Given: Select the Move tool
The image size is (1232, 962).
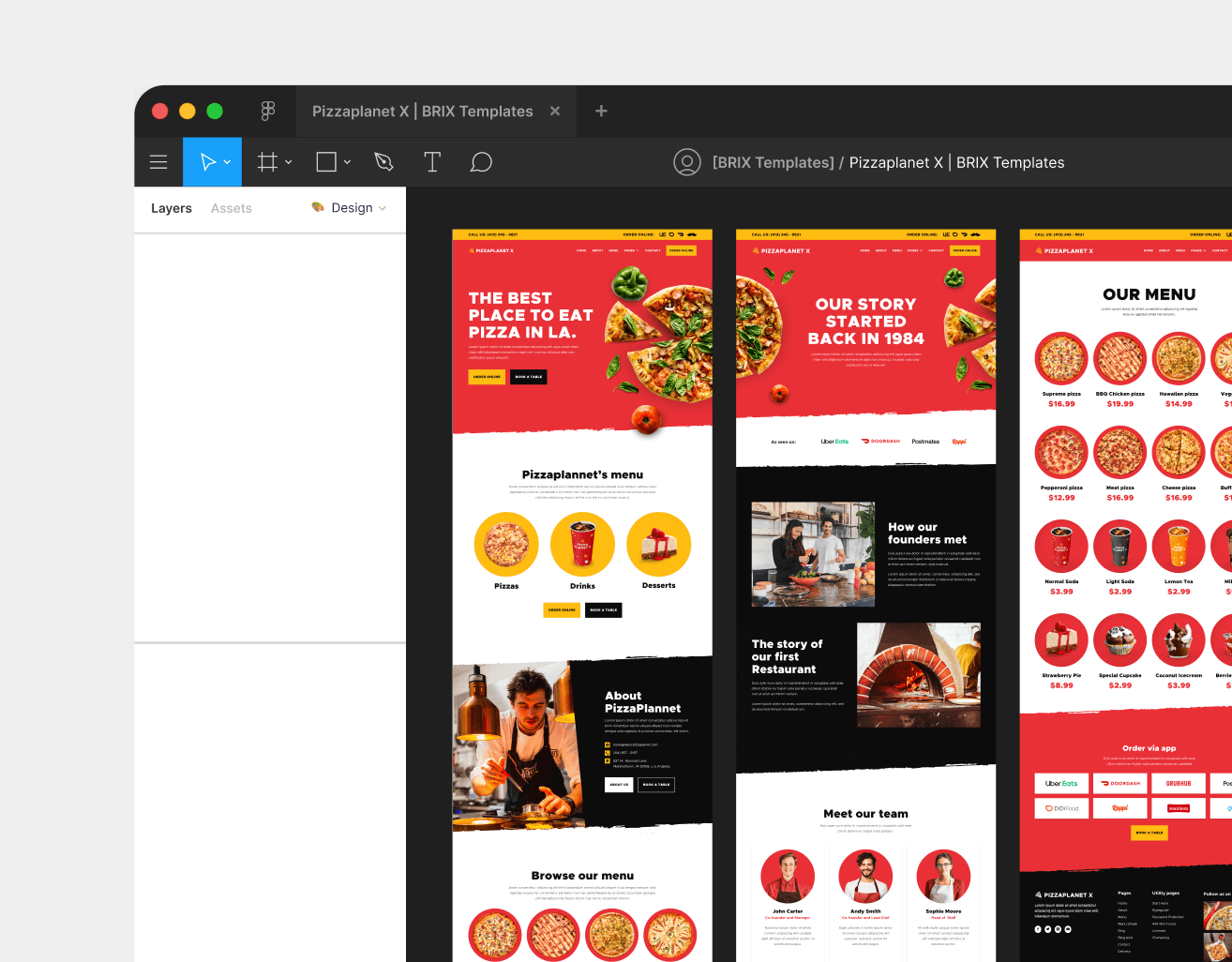Looking at the screenshot, I should (x=206, y=161).
